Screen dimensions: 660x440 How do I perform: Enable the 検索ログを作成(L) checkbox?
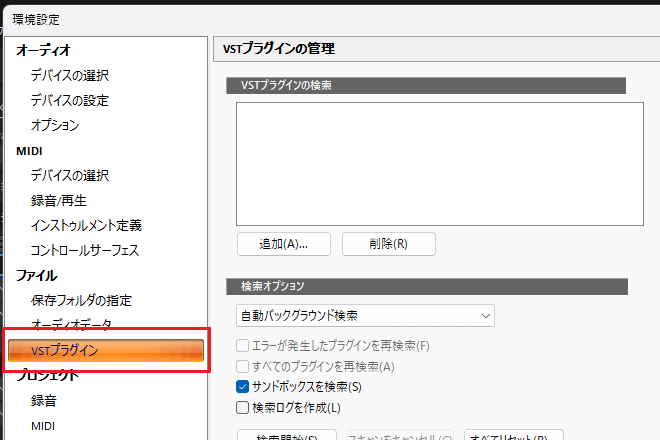tap(241, 407)
